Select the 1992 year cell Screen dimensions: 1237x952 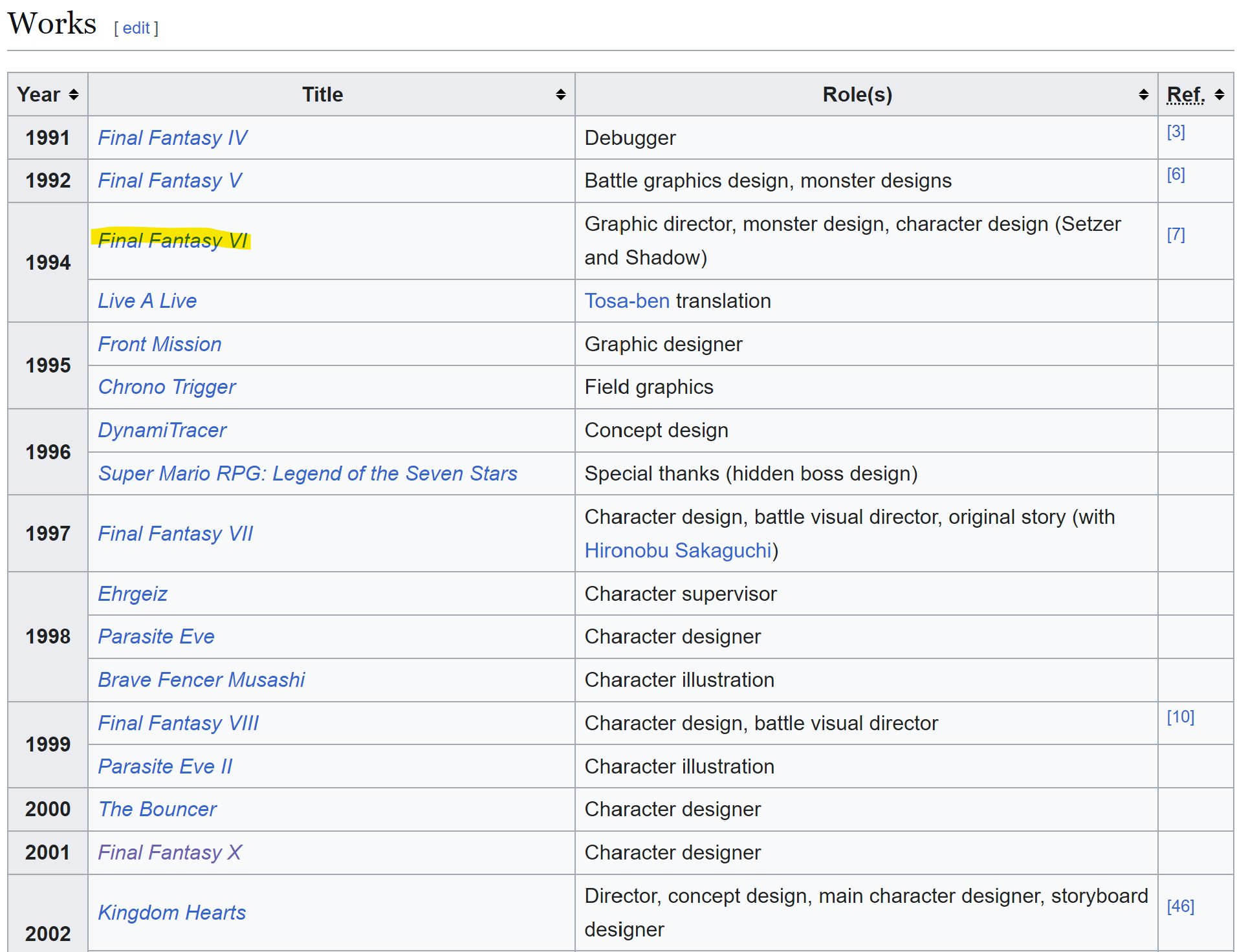click(x=48, y=180)
